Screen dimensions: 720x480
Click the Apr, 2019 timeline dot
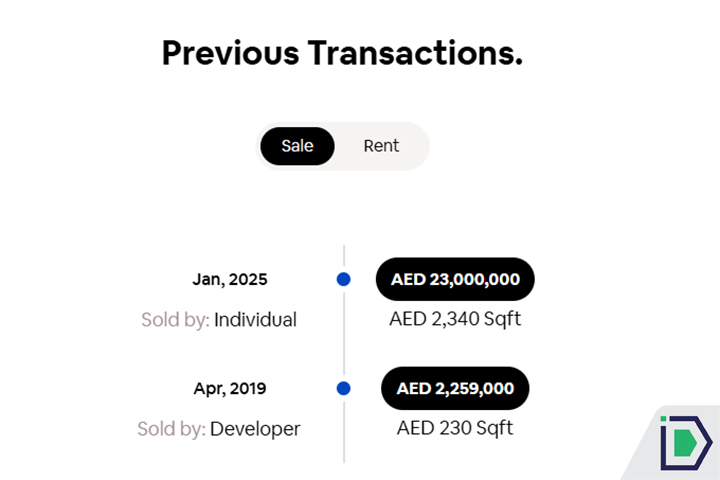point(344,388)
